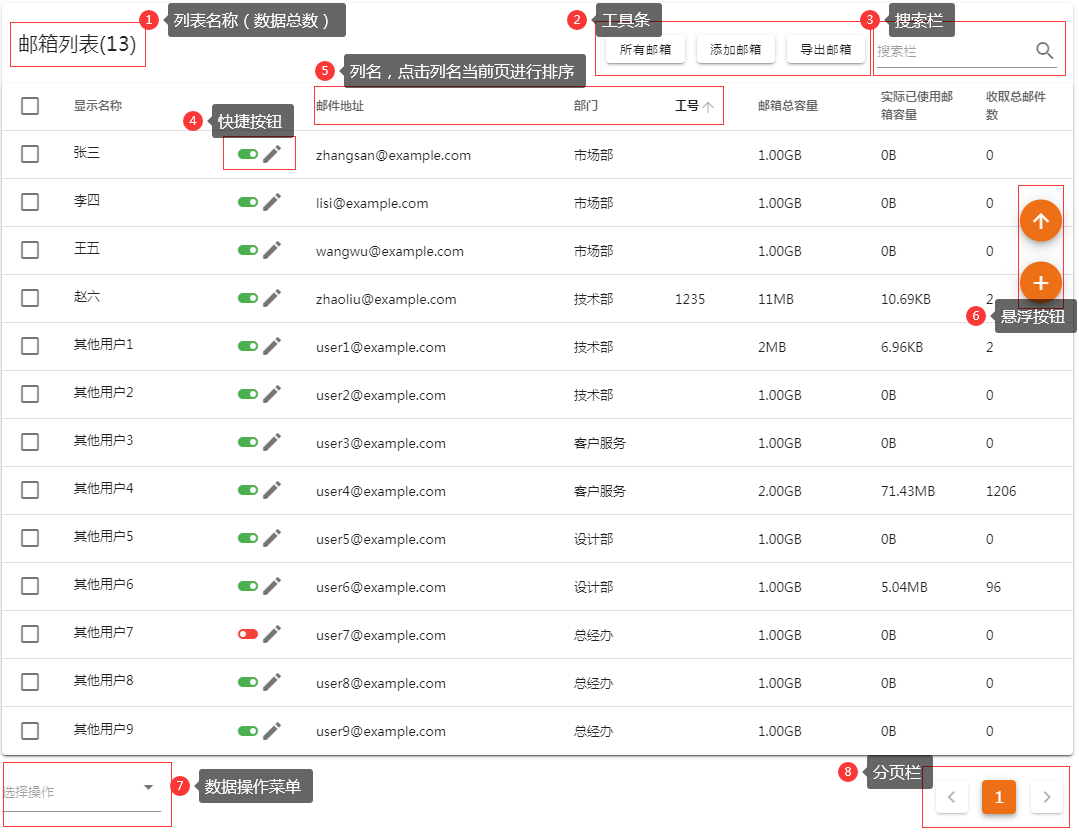Image resolution: width=1079 pixels, height=839 pixels.
Task: Select page 1 in pagination
Action: [x=999, y=797]
